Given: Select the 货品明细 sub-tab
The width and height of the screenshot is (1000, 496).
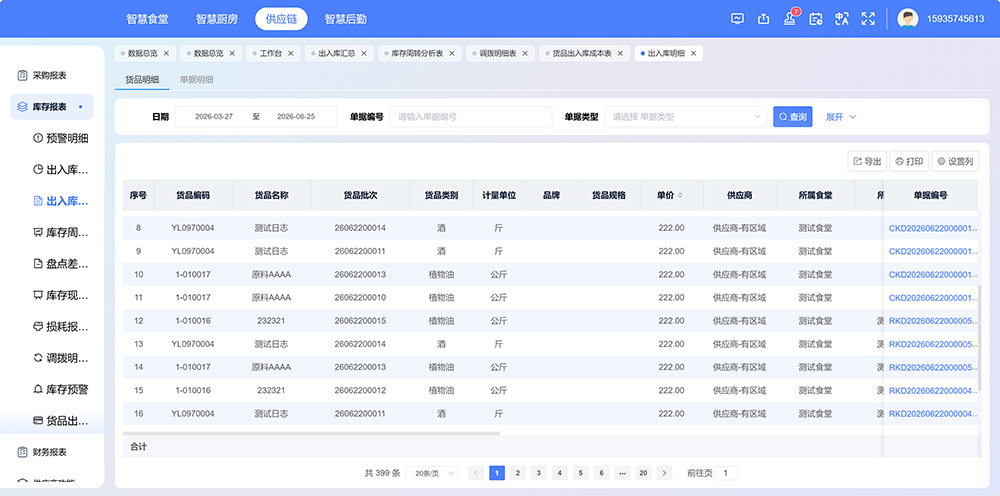Looking at the screenshot, I should pos(142,80).
